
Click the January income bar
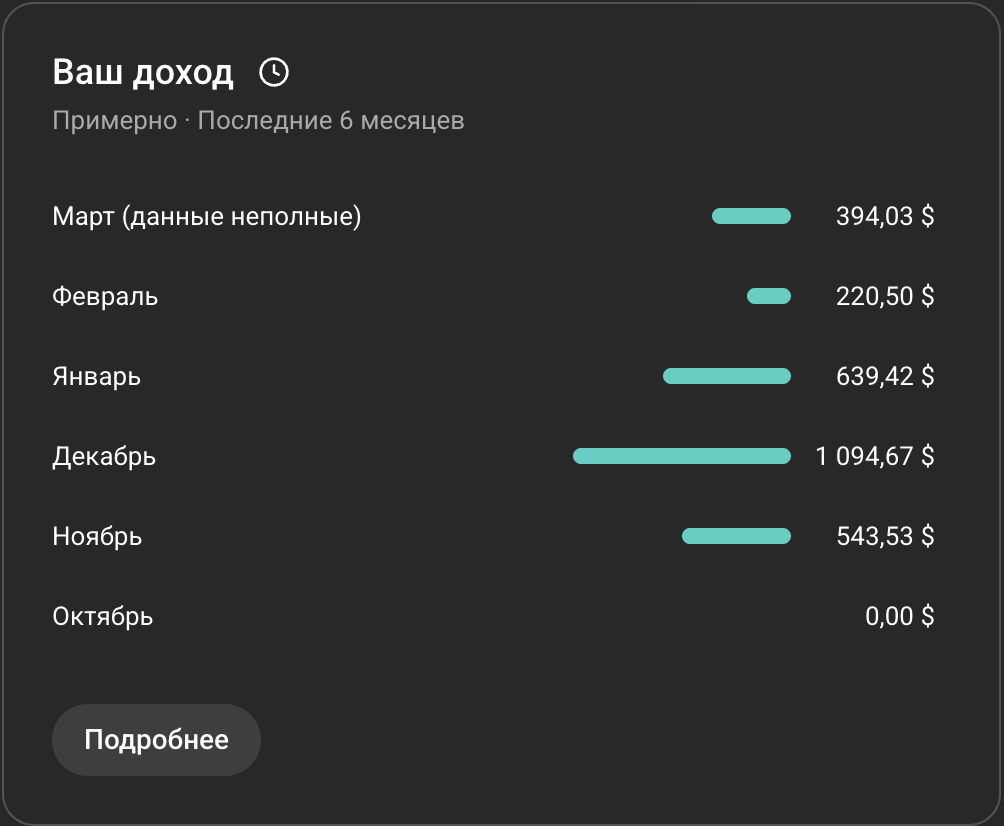click(727, 376)
